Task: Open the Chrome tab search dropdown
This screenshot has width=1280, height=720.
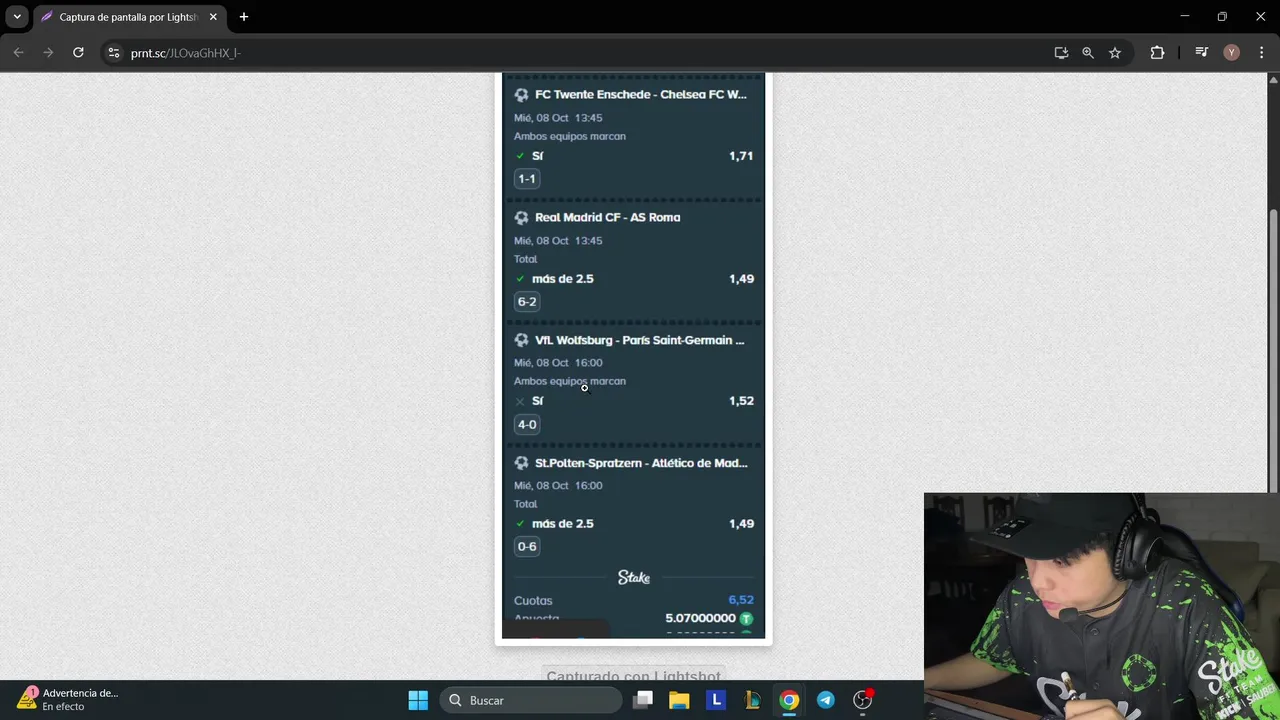Action: coord(17,17)
